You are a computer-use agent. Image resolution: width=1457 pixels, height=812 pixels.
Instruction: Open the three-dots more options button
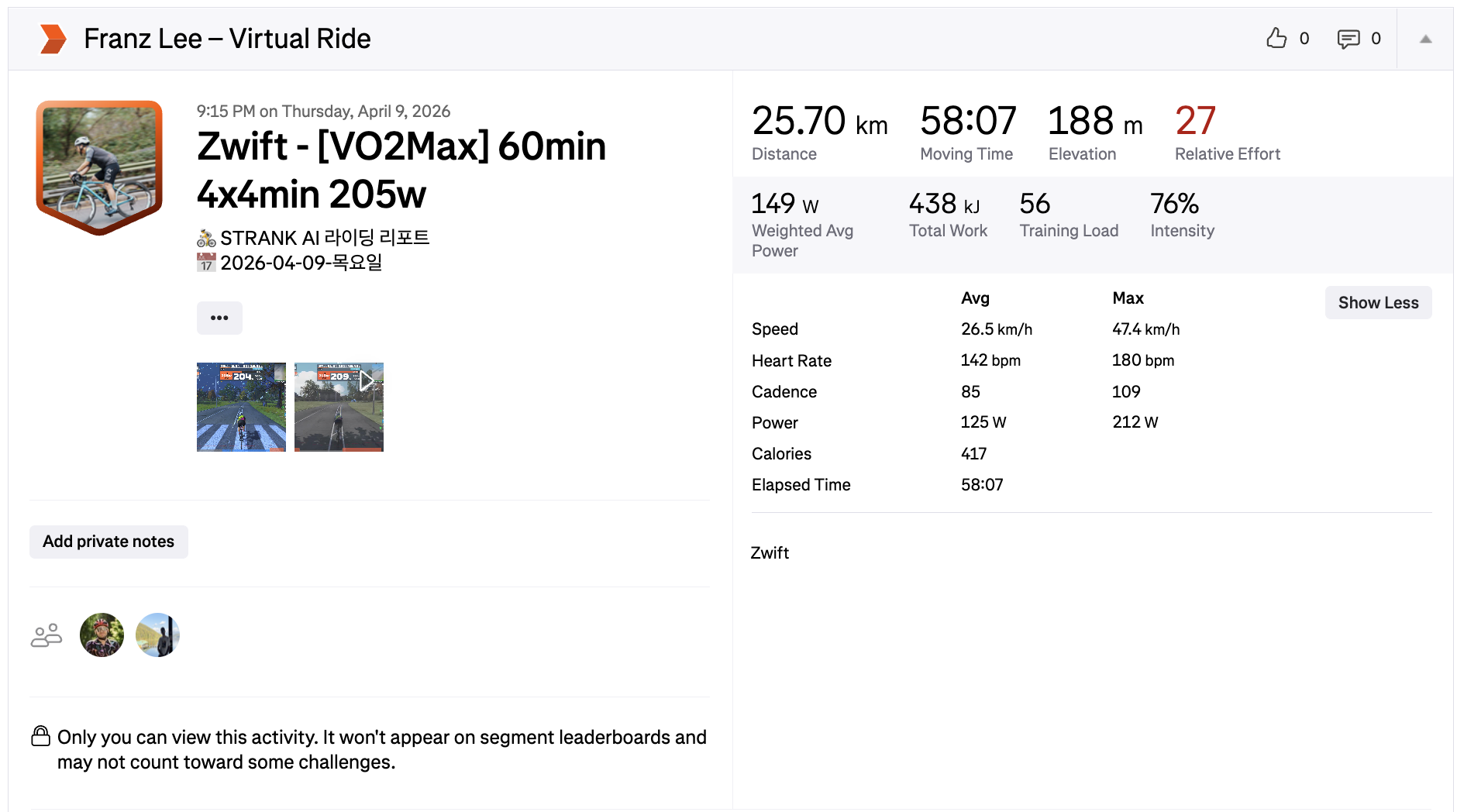pos(219,318)
